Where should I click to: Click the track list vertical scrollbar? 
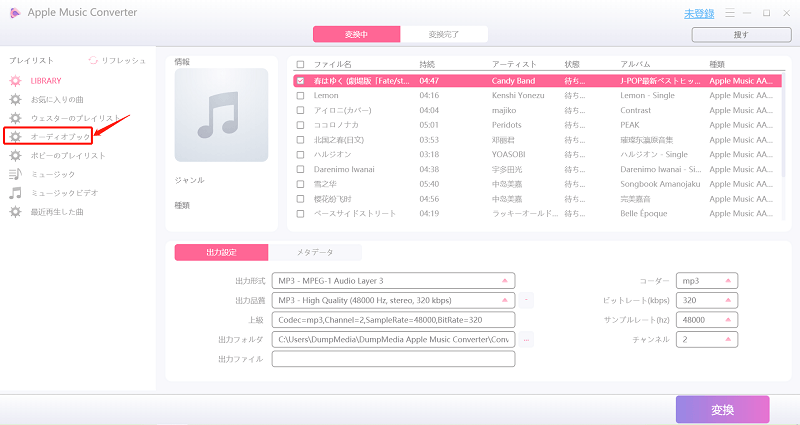(x=783, y=126)
